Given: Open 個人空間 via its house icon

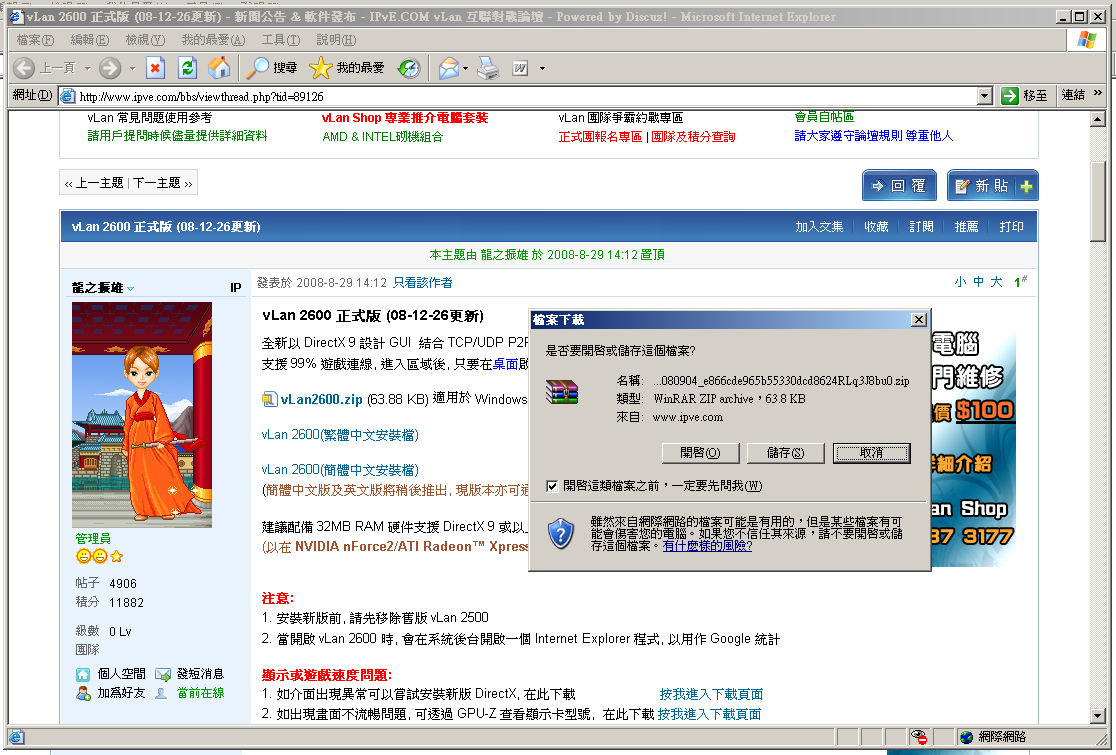Looking at the screenshot, I should [83, 675].
